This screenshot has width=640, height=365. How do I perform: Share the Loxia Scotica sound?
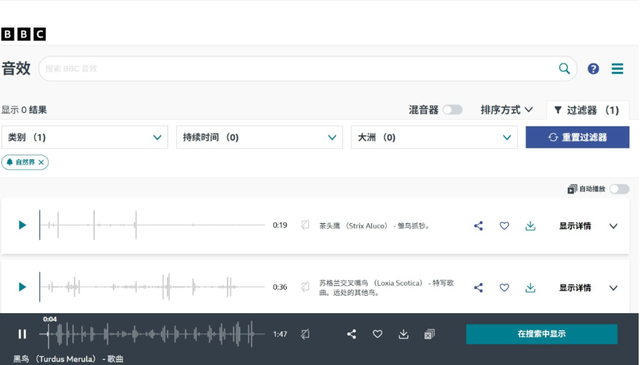[478, 288]
